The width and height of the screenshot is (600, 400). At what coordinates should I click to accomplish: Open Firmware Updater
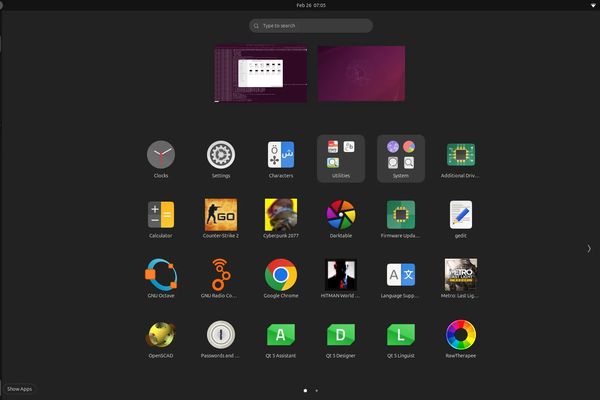coord(401,215)
